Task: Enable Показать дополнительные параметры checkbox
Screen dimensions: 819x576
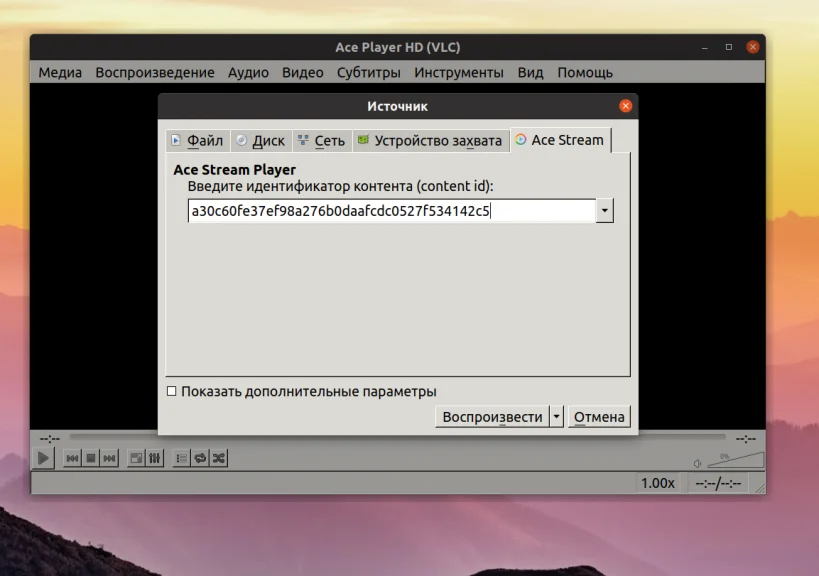Action: click(171, 391)
